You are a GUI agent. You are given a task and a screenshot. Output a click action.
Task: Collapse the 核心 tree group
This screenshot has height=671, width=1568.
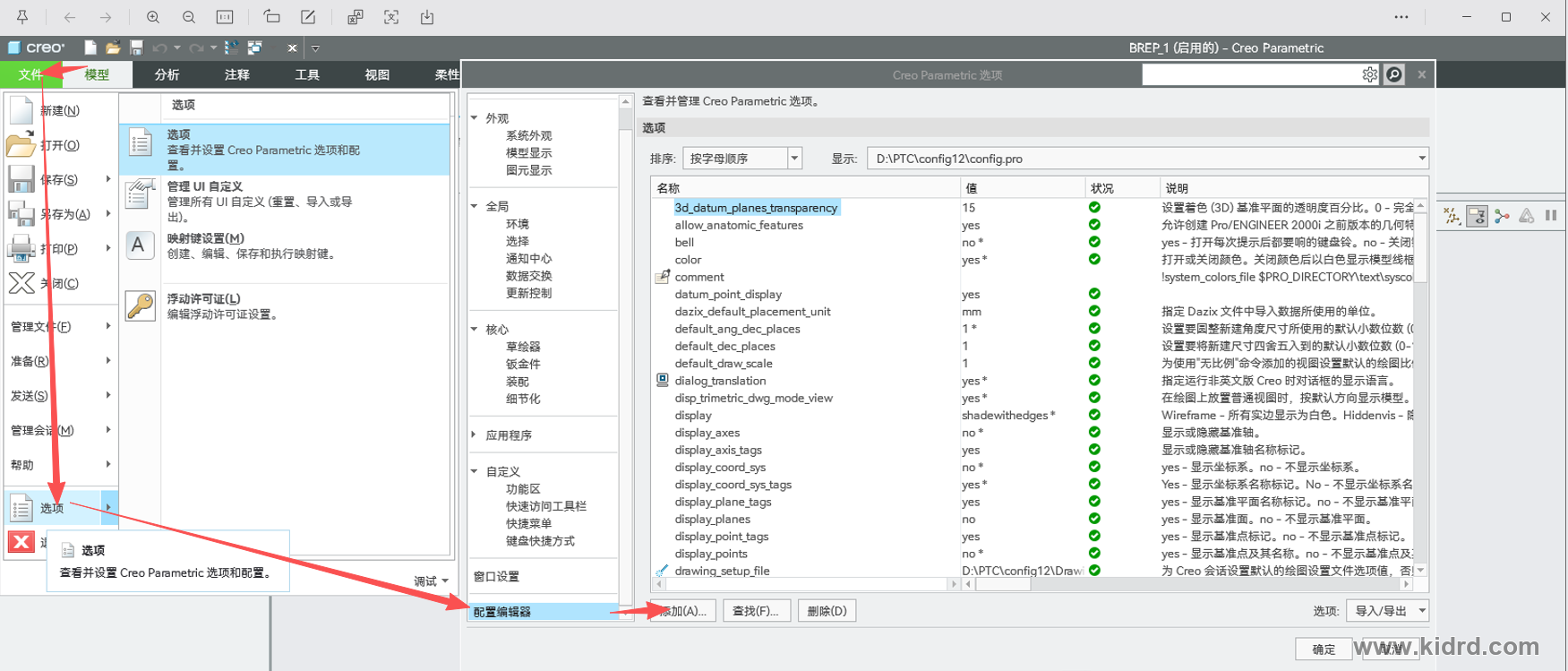[x=475, y=329]
